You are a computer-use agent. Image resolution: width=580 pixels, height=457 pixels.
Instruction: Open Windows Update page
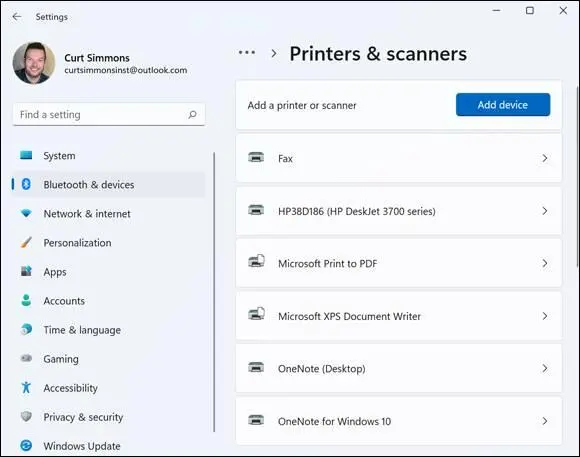click(108, 446)
